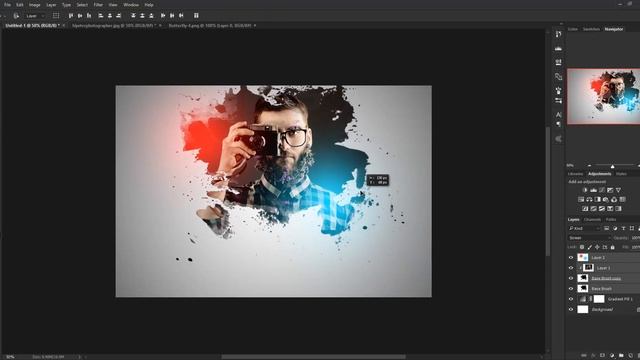The width and height of the screenshot is (640, 360).
Task: Lock all padlock icon
Action: point(613,247)
